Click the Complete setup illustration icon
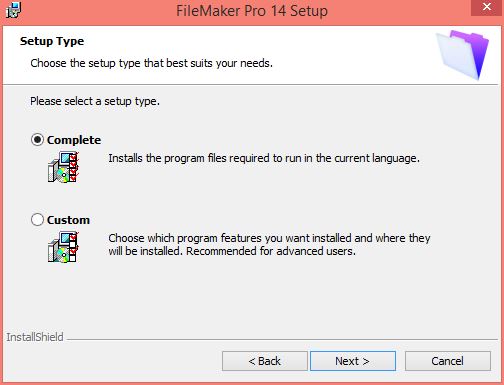Viewport: 504px width, 385px height. (63, 167)
